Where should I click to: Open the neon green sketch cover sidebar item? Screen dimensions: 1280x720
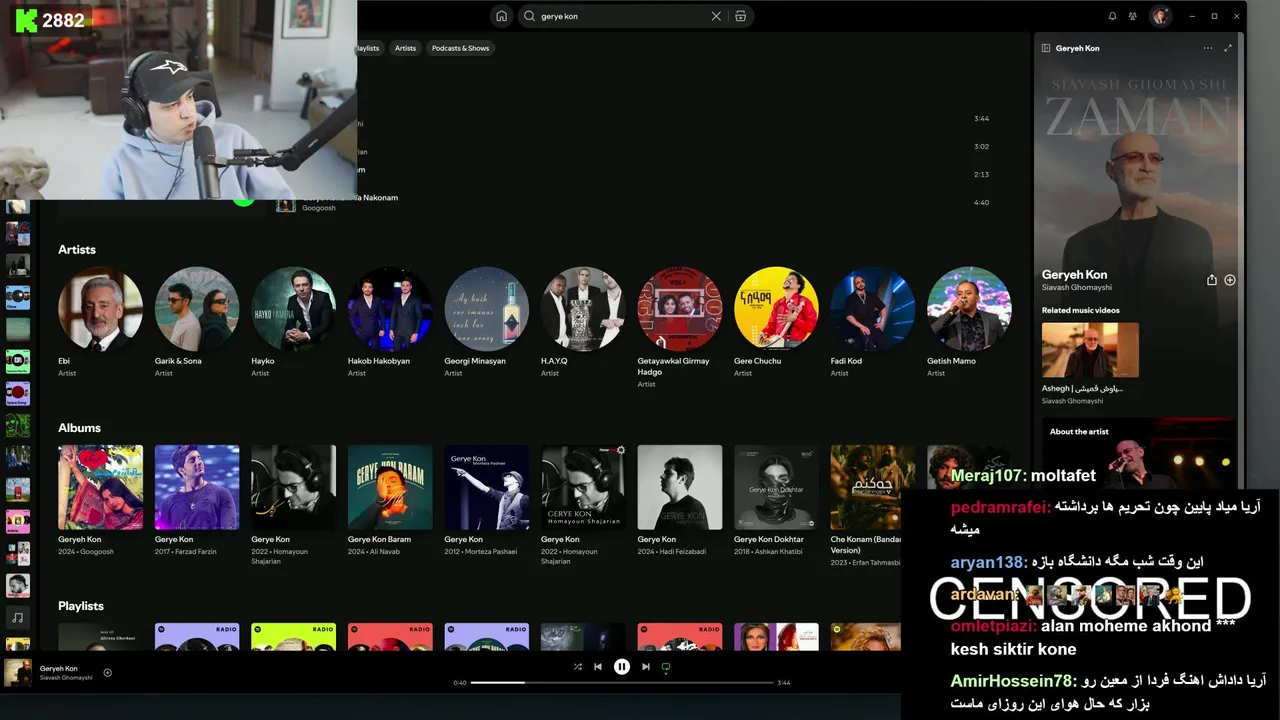click(x=17, y=426)
